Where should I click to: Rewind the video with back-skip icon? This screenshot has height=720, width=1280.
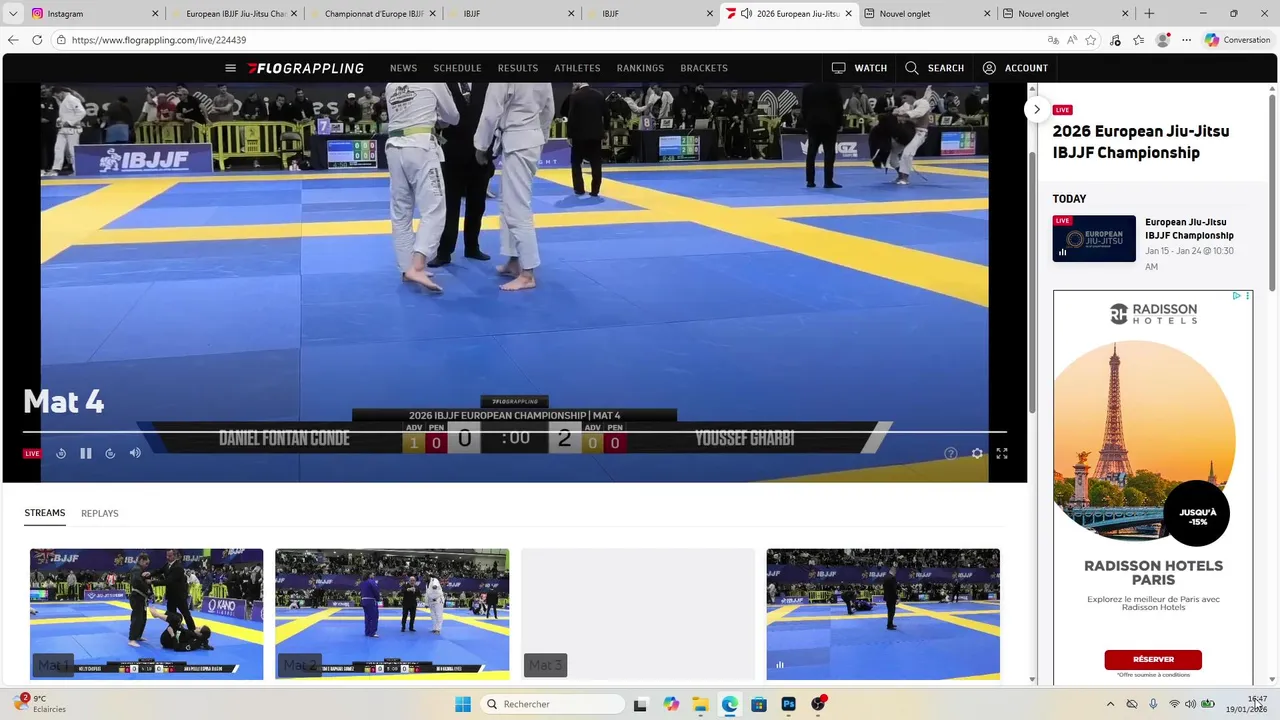click(61, 453)
